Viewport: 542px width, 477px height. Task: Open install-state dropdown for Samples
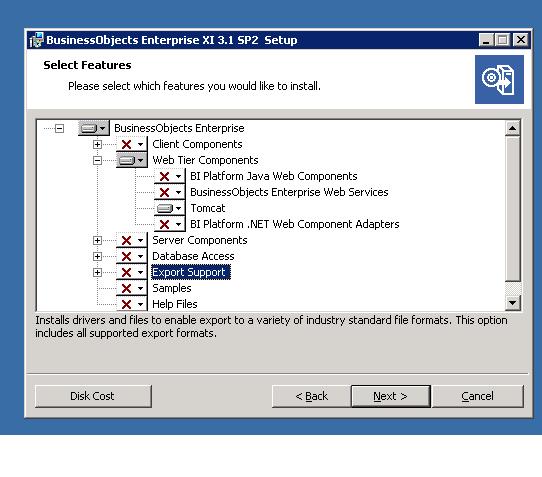click(x=132, y=288)
